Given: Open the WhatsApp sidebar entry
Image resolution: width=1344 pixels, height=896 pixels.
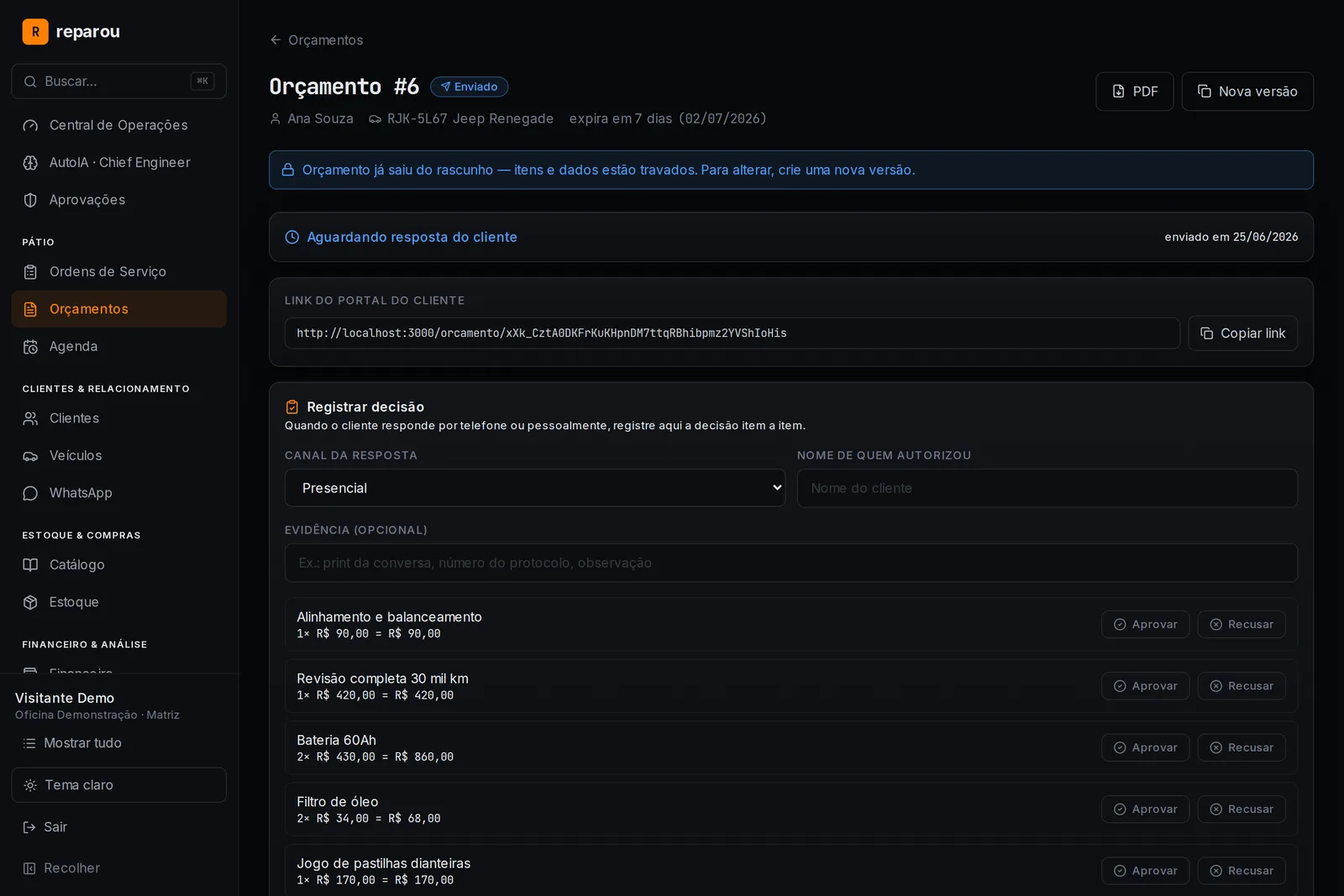Looking at the screenshot, I should point(119,493).
